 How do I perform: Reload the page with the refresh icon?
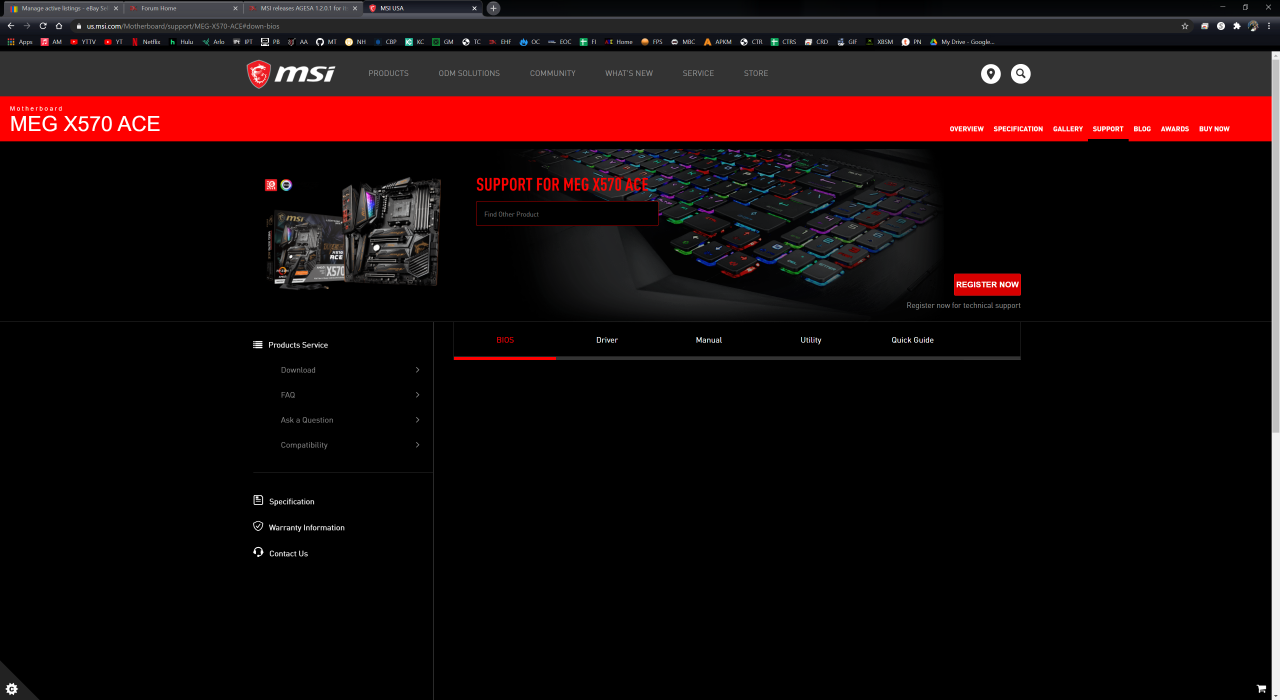43,26
